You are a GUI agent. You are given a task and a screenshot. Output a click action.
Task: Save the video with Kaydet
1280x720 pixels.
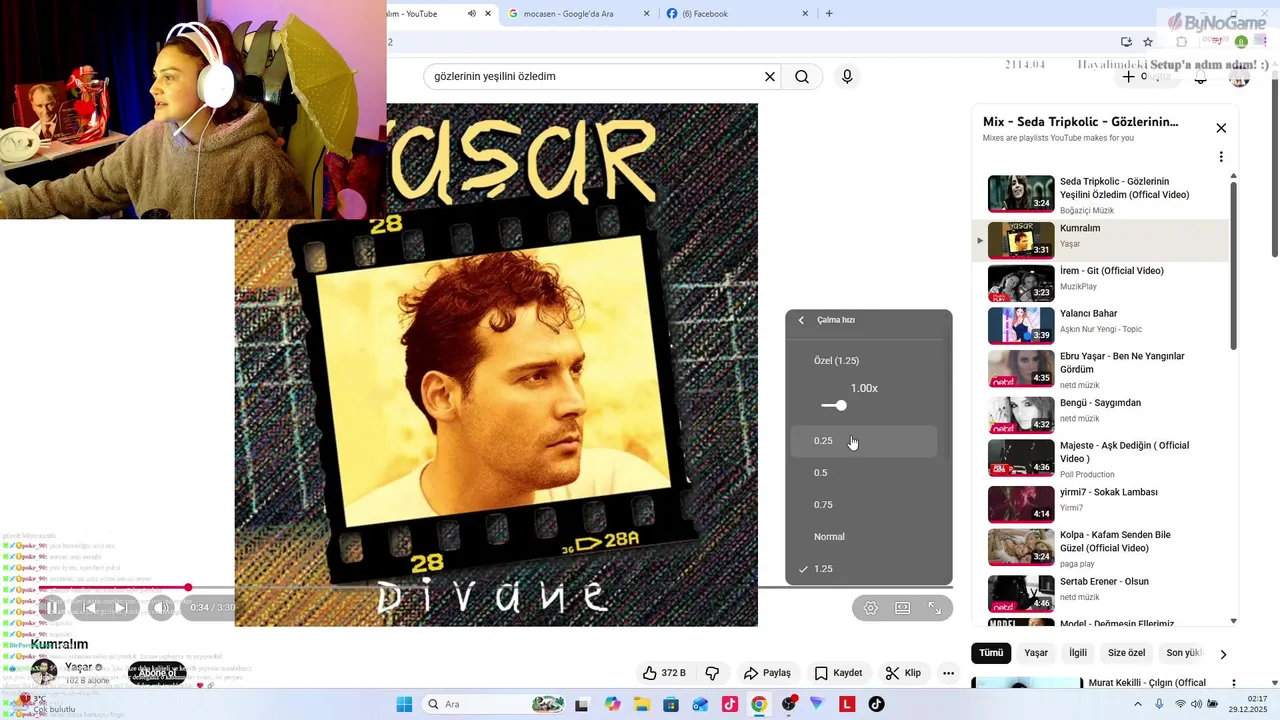pos(838,673)
